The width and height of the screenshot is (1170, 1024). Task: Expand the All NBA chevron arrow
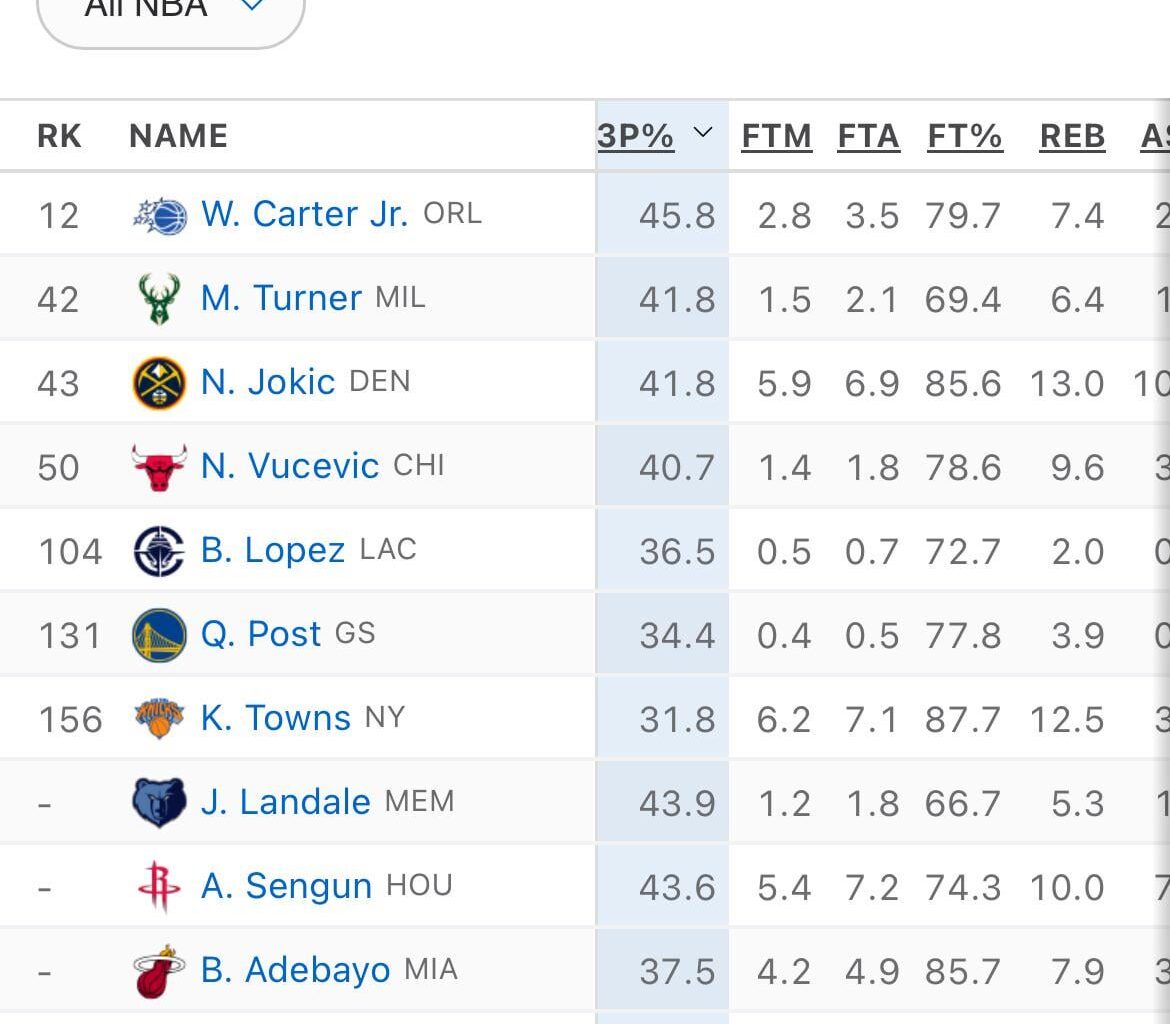[x=252, y=7]
